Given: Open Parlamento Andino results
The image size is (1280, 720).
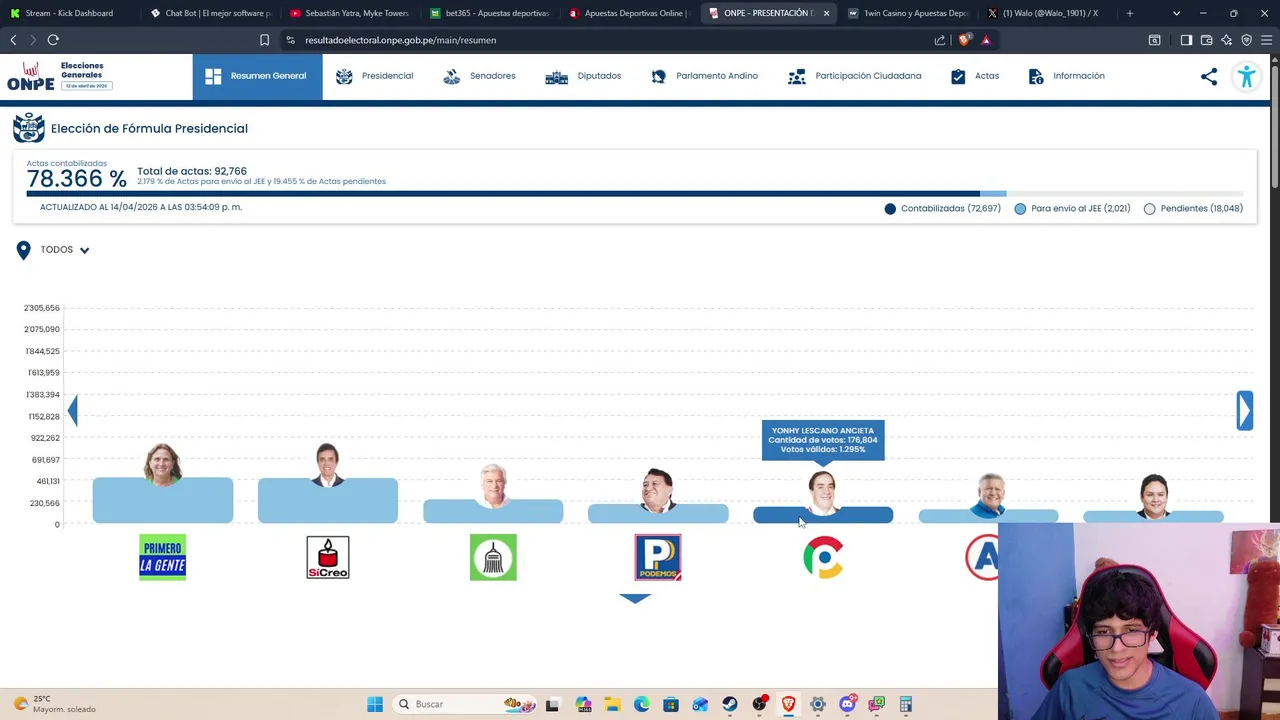Looking at the screenshot, I should coord(704,76).
